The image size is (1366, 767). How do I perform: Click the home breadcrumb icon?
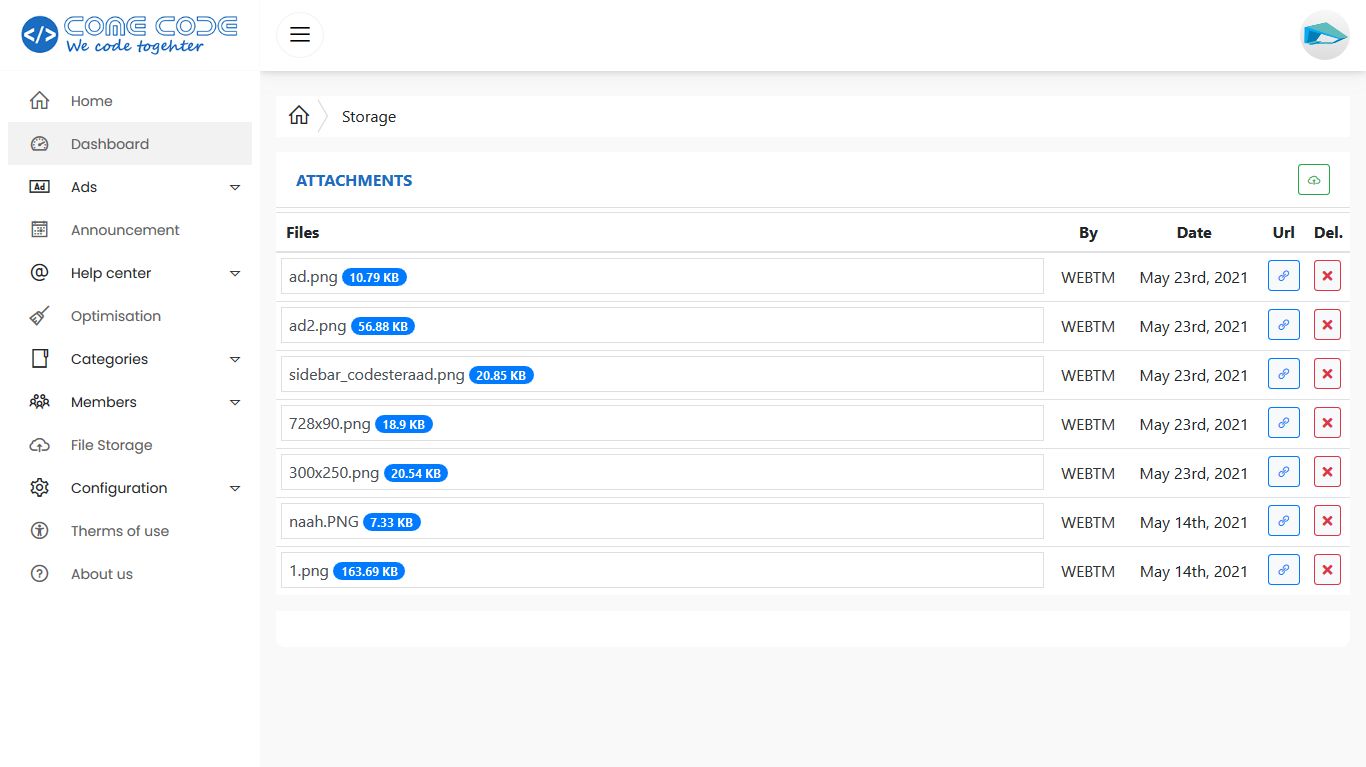[299, 116]
